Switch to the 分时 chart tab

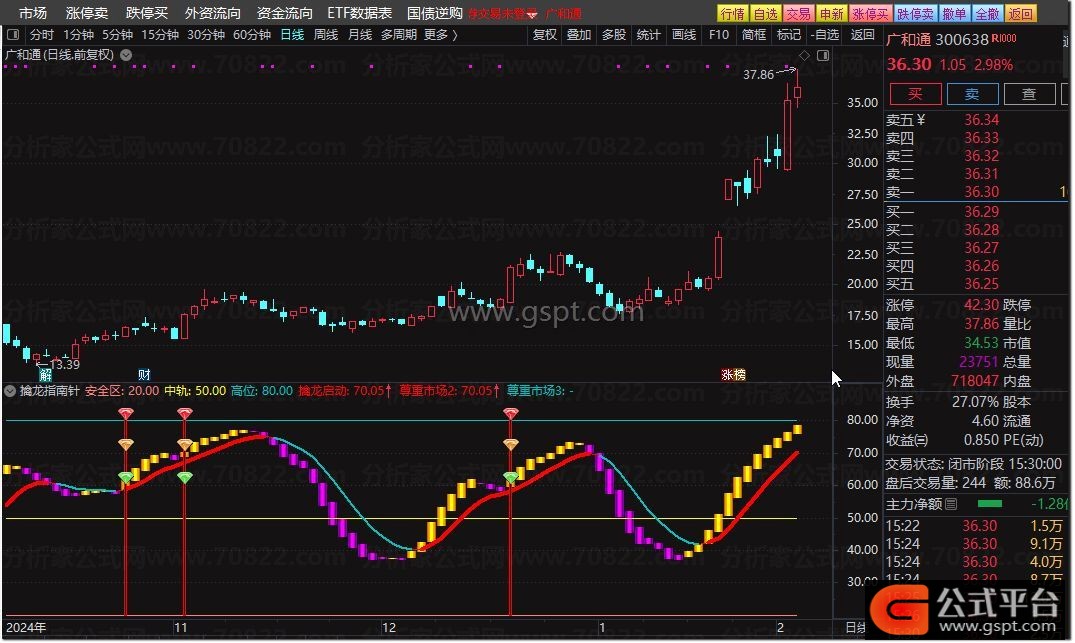[x=42, y=34]
